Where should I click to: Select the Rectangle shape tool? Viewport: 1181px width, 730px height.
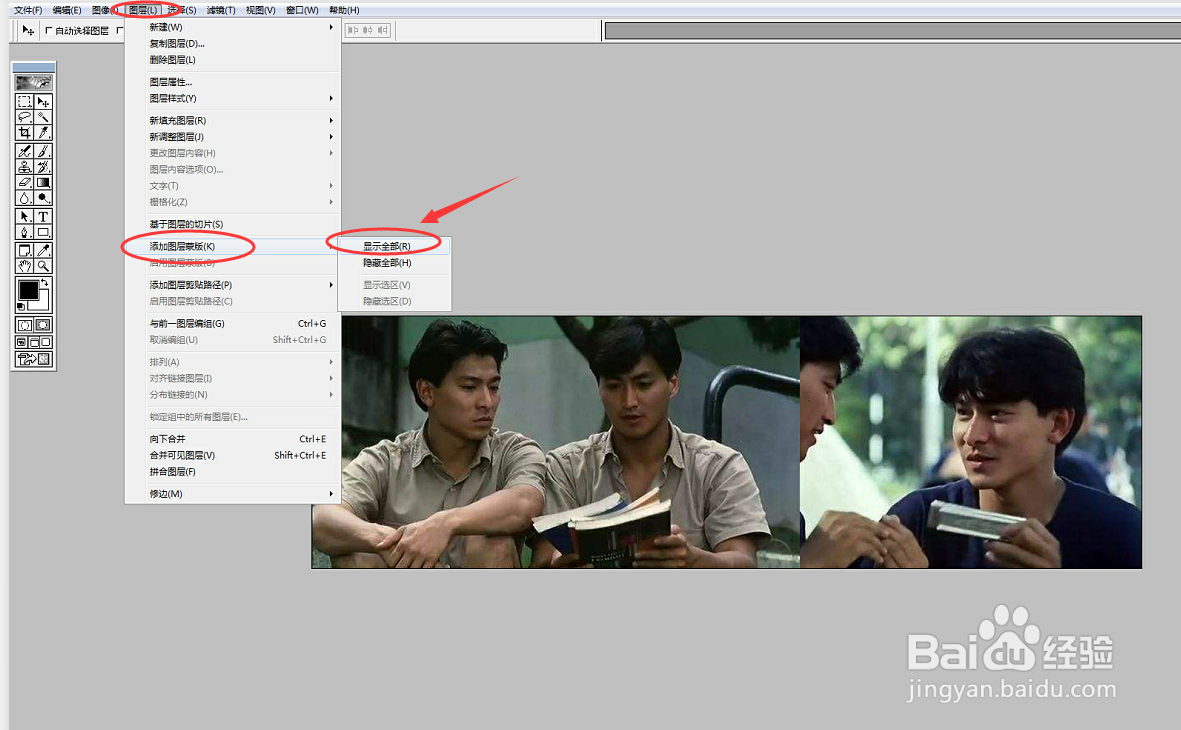point(44,232)
